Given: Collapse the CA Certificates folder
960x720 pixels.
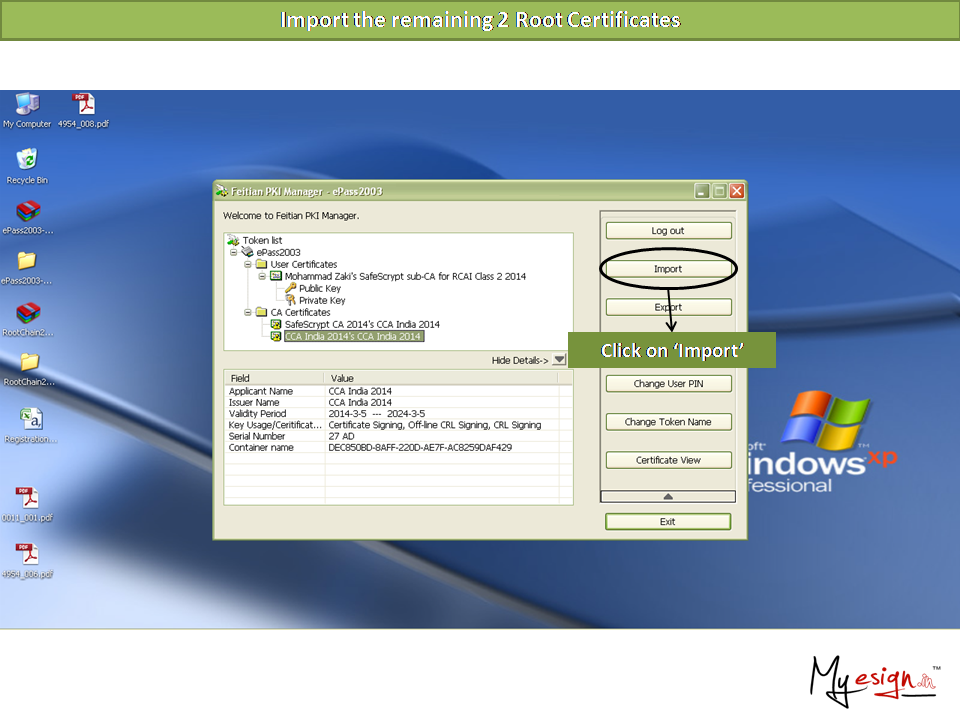Looking at the screenshot, I should [x=248, y=313].
